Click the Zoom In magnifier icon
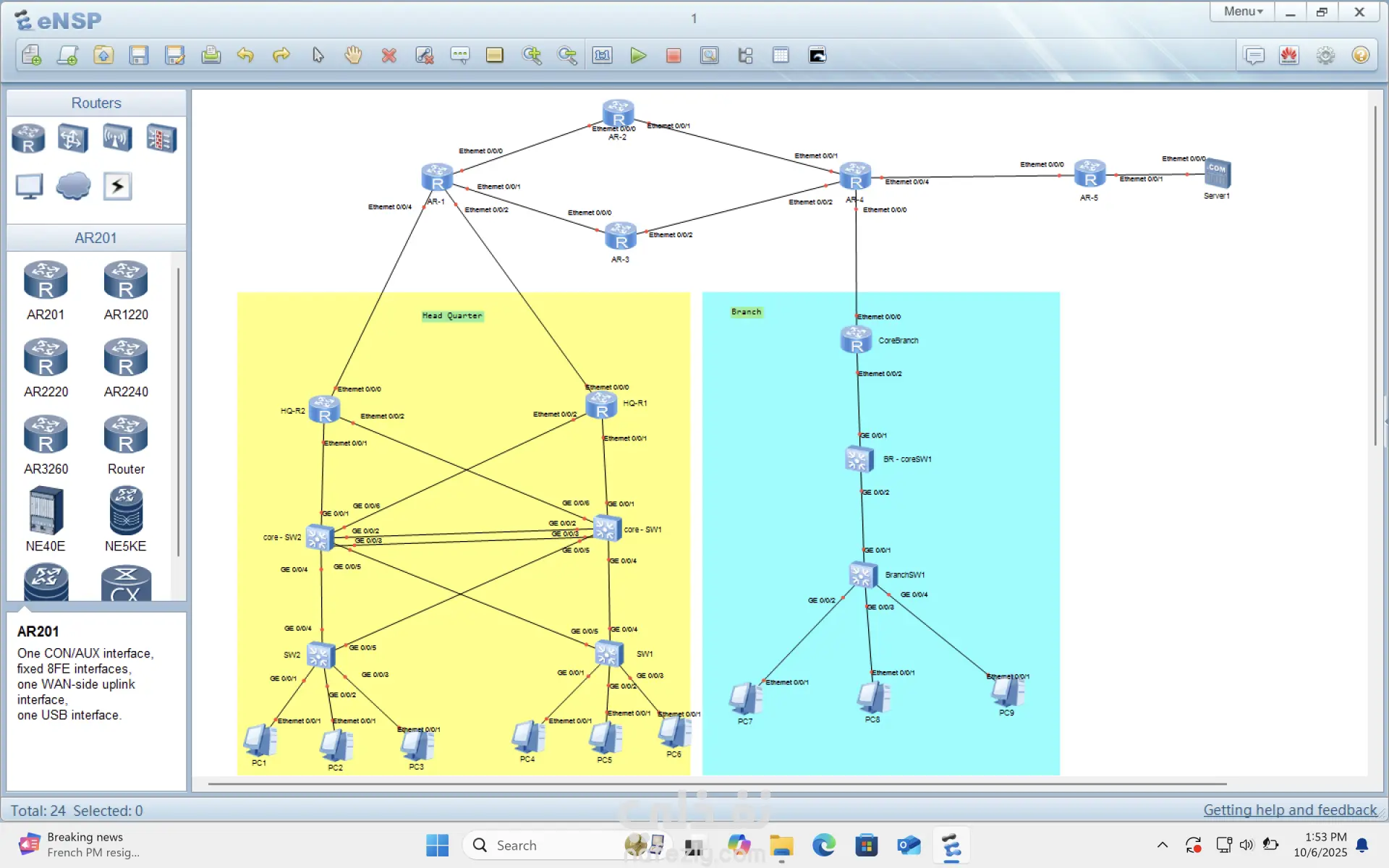Viewport: 1389px width, 868px height. [532, 56]
